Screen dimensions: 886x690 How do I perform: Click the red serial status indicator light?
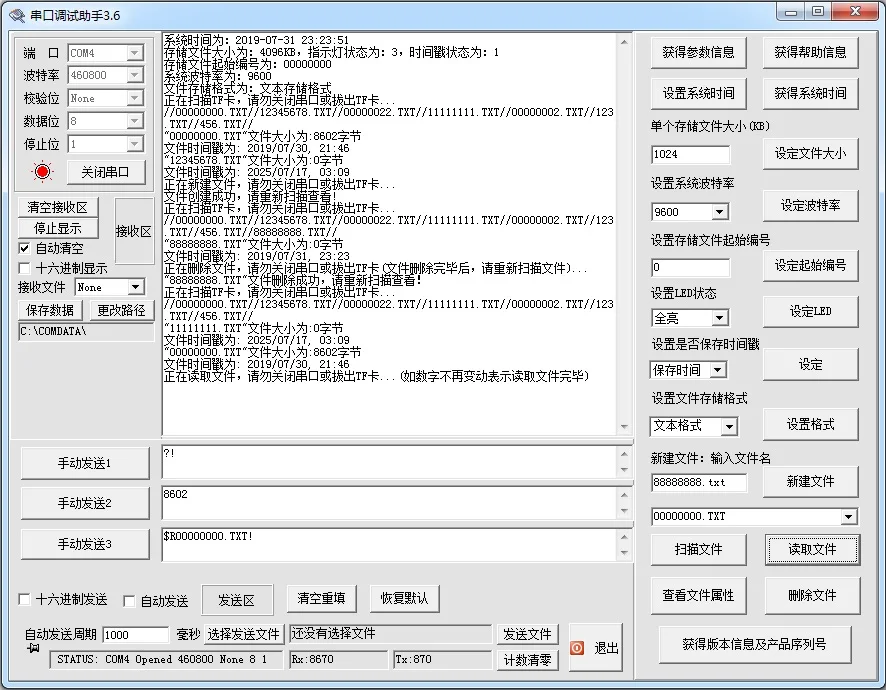(42, 172)
